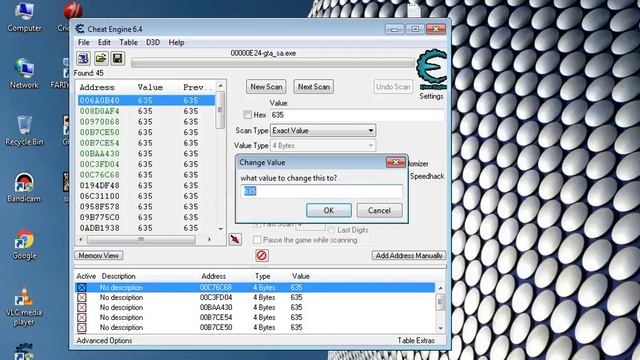Click Add Address Manually button
640x360 pixels.
(x=409, y=256)
